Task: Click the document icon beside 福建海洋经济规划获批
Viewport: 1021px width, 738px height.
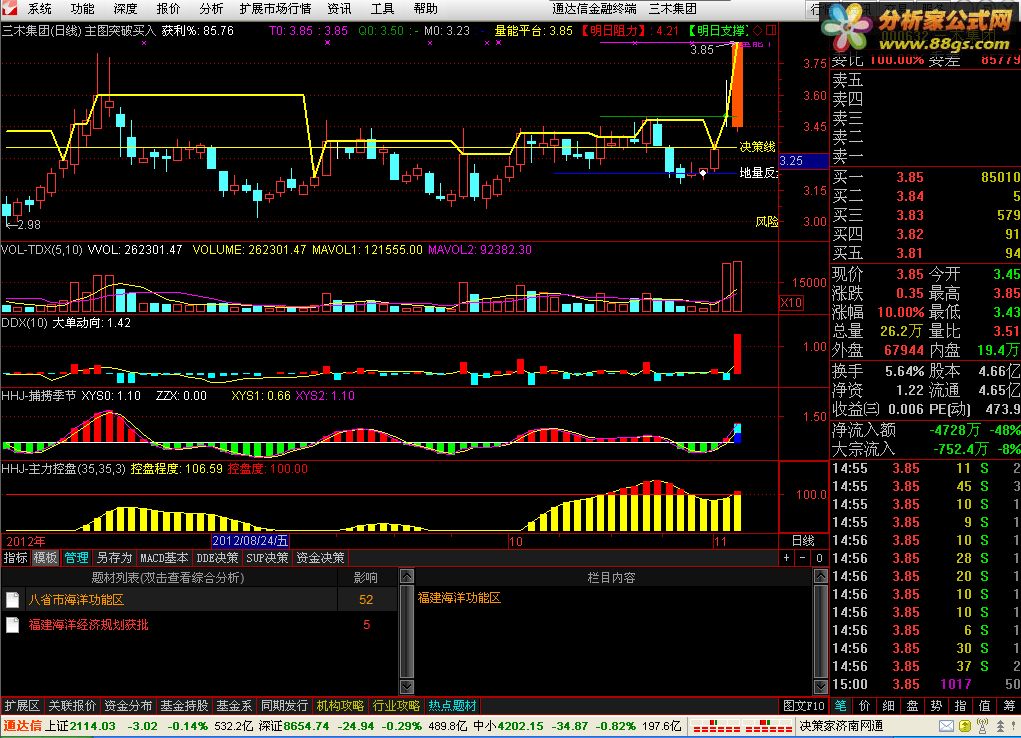Action: [x=12, y=625]
